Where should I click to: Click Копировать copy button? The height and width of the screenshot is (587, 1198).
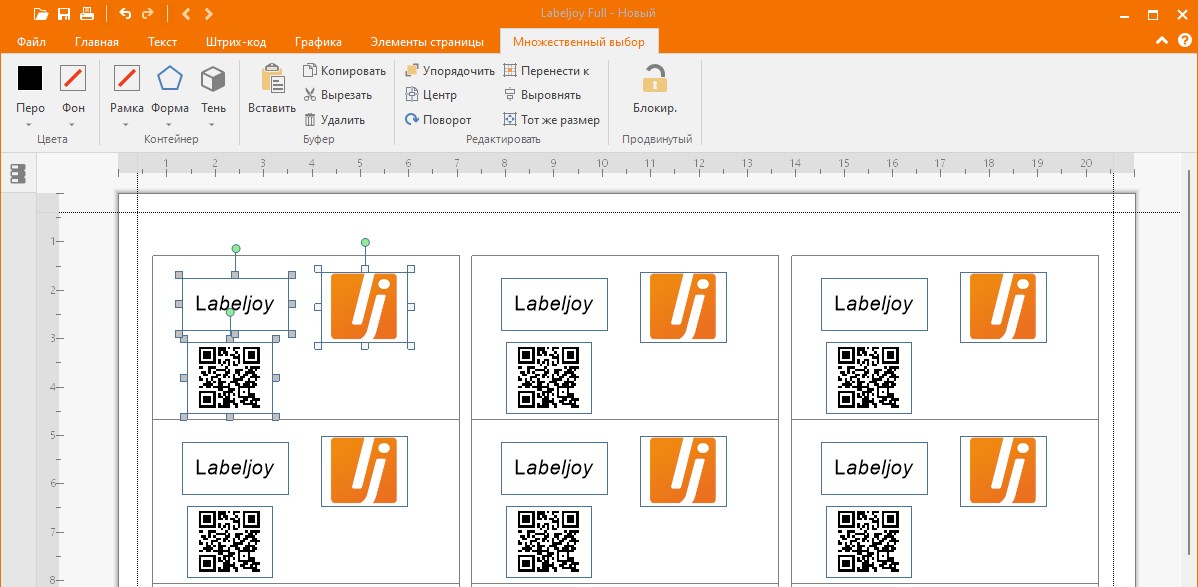[x=345, y=70]
